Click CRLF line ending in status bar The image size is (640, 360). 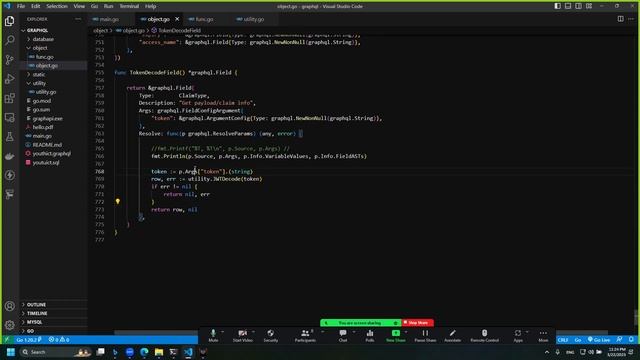[562, 340]
